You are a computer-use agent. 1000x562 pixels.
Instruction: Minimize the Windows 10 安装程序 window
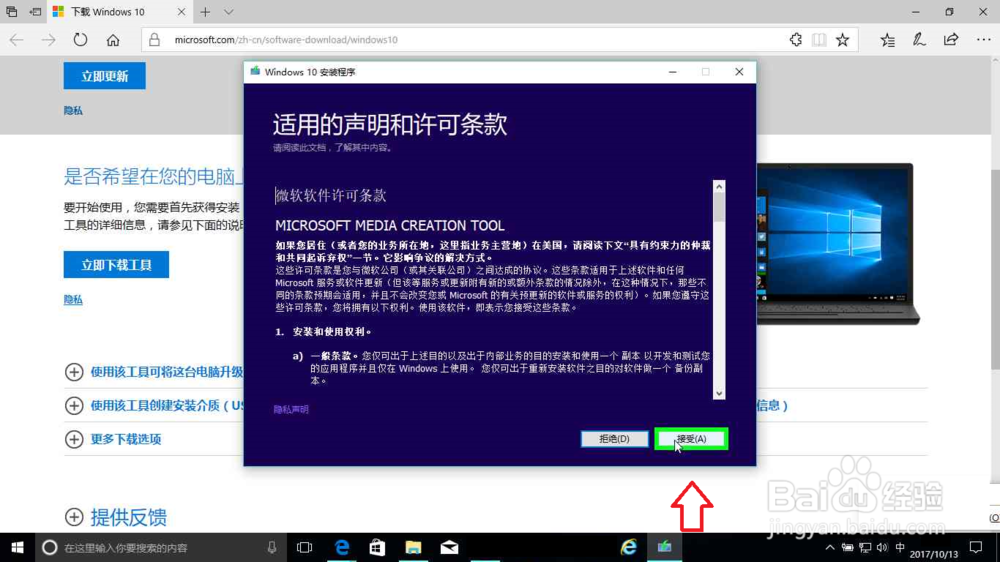point(672,72)
